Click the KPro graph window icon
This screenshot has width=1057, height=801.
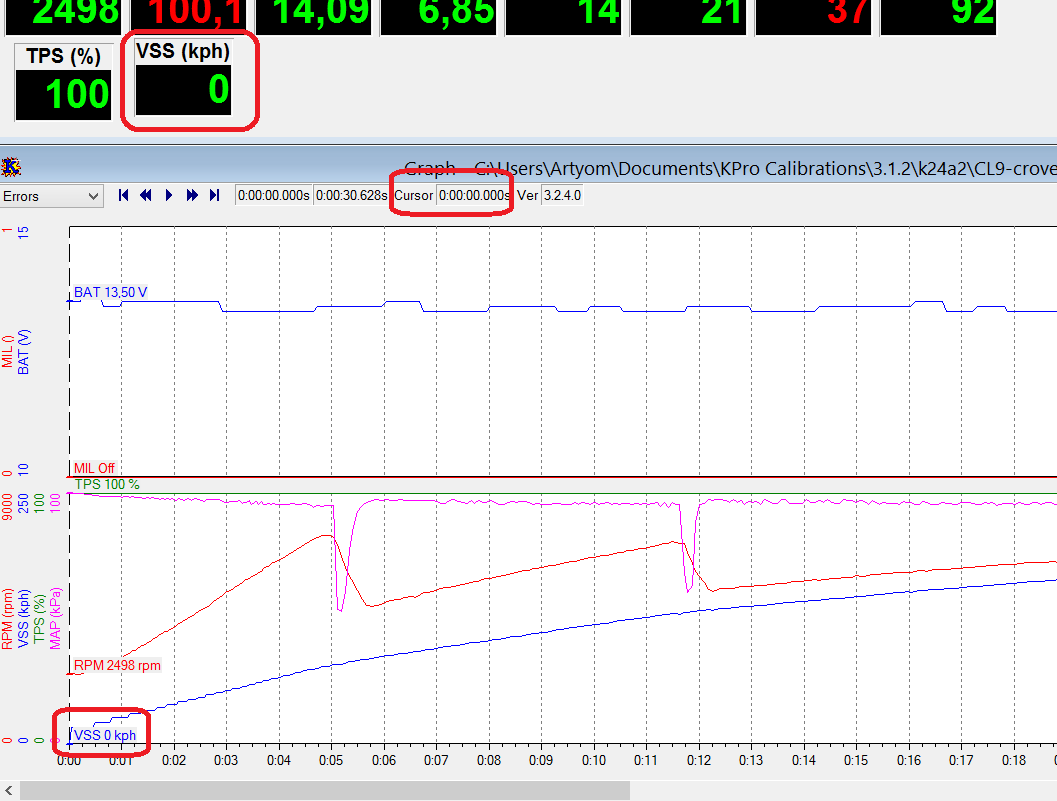pyautogui.click(x=11, y=166)
